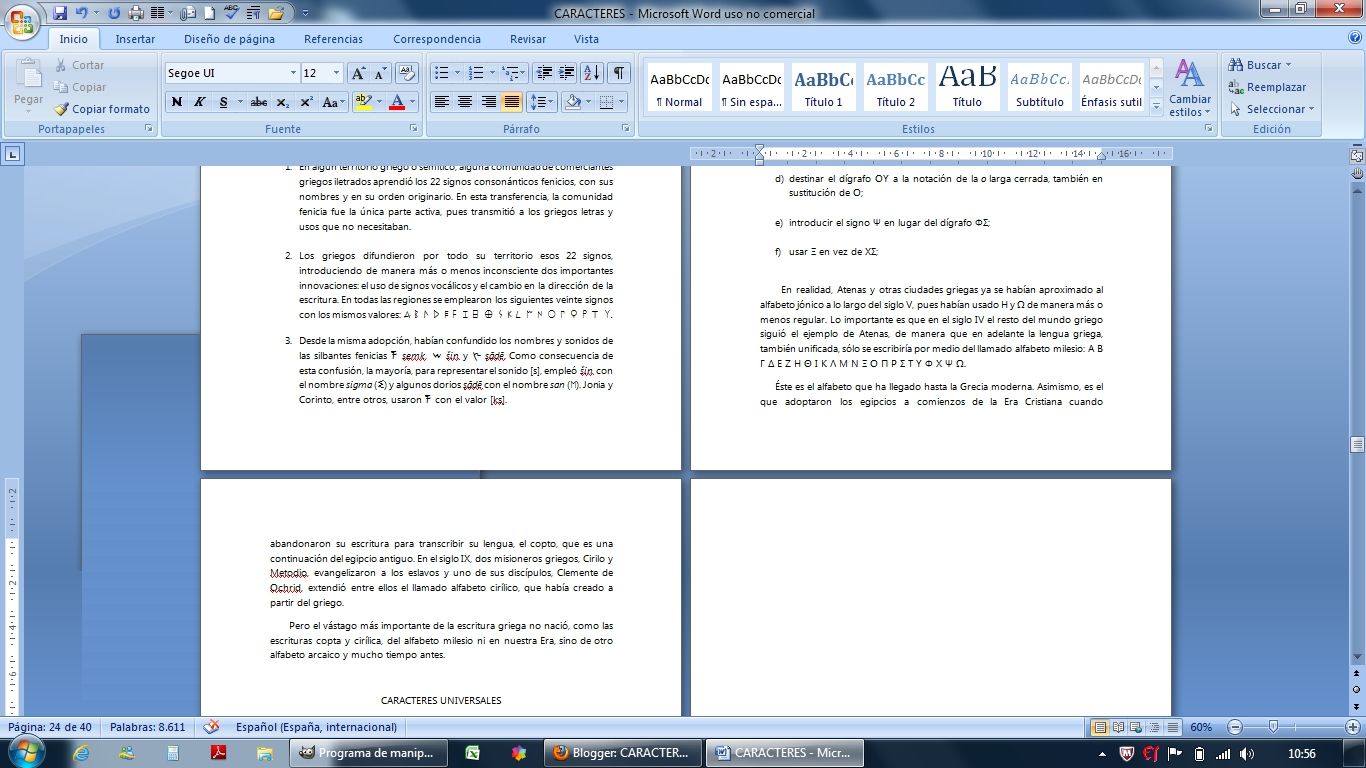Open the Referencias ribbon tab
Screen dimensions: 1366x768
click(x=333, y=39)
